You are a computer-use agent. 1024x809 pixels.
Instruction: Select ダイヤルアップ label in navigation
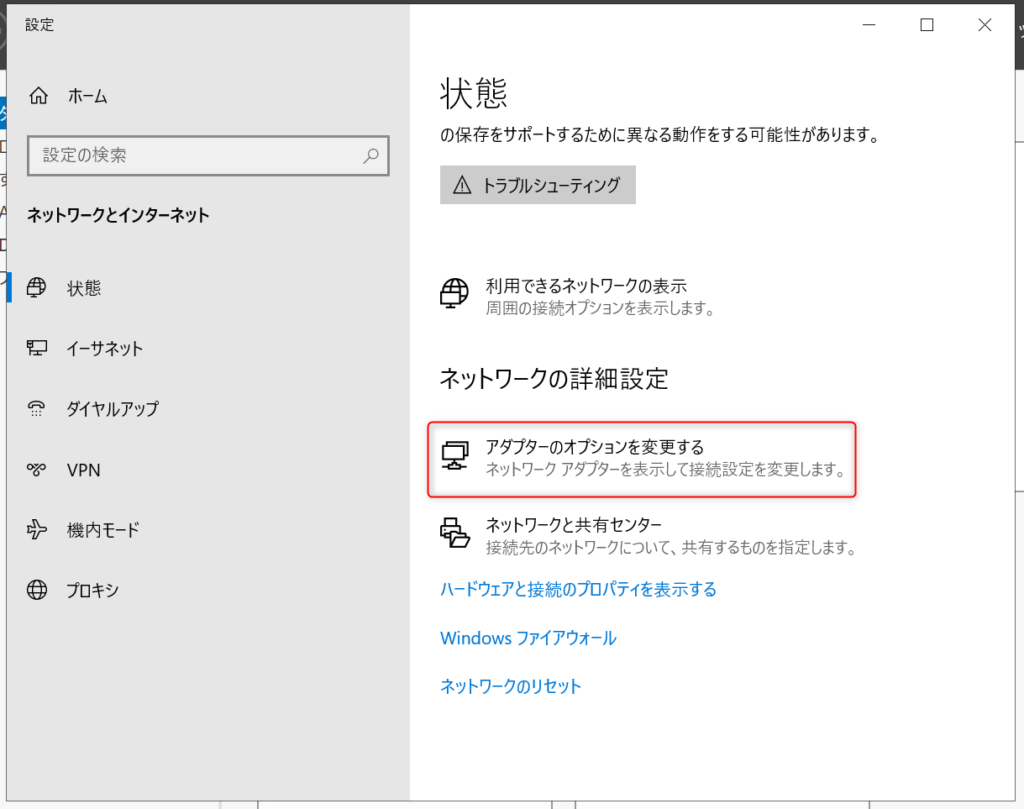click(112, 408)
